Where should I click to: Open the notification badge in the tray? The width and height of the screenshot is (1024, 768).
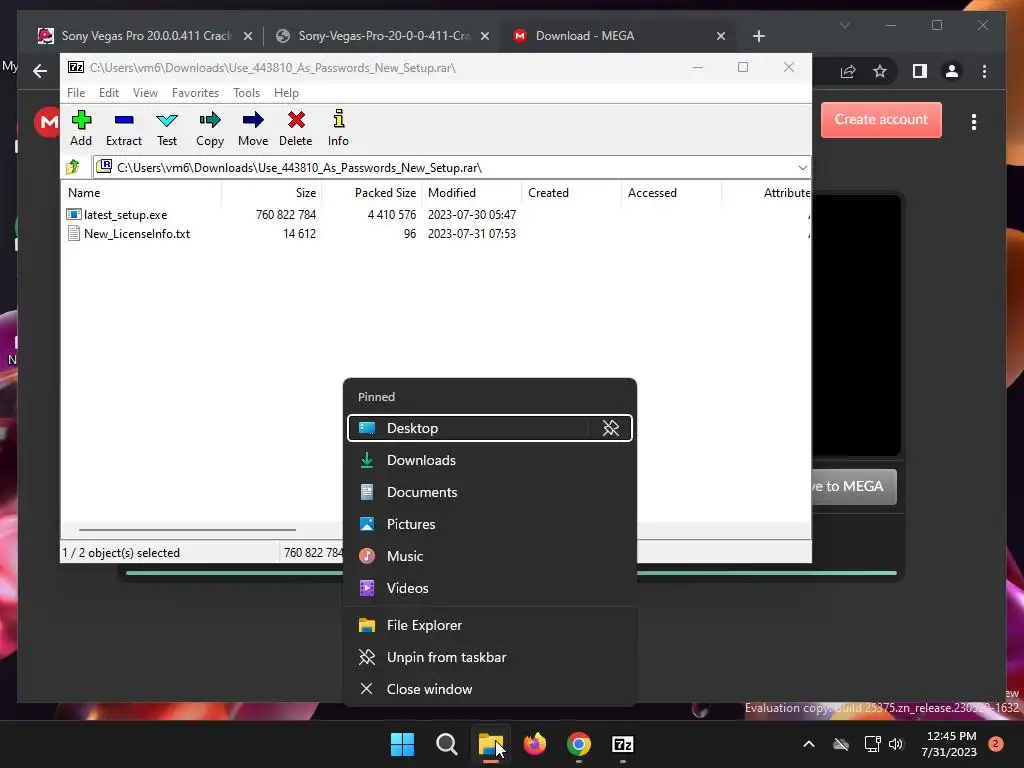point(996,744)
